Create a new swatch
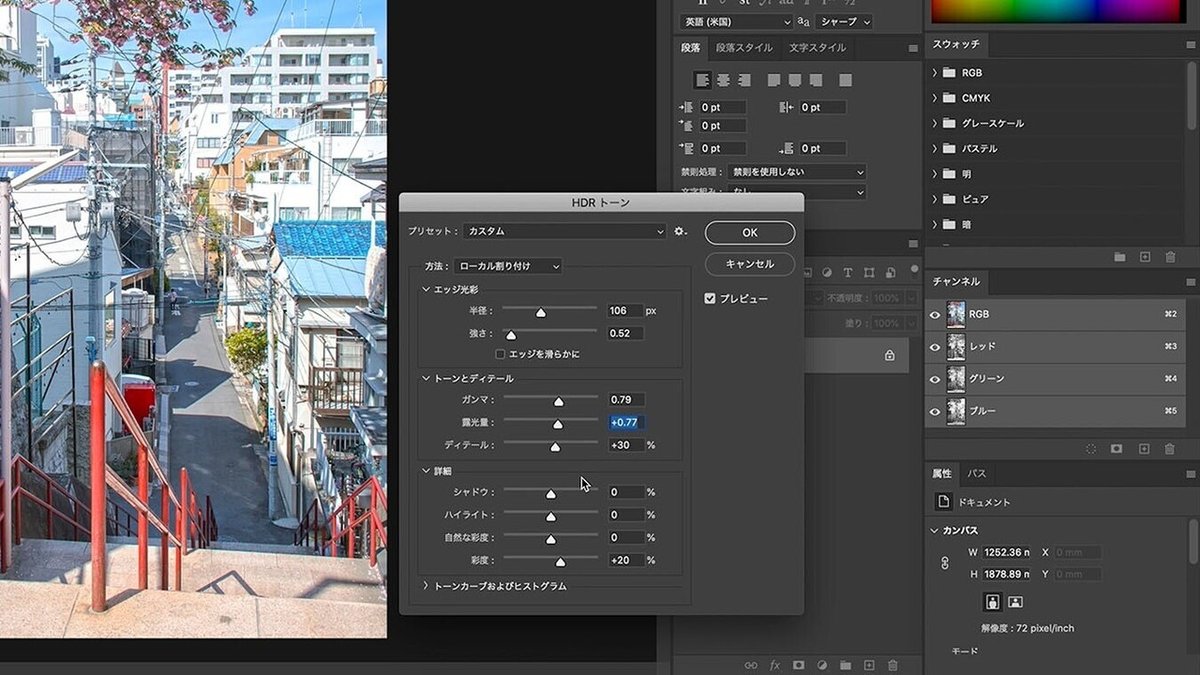 point(1145,257)
